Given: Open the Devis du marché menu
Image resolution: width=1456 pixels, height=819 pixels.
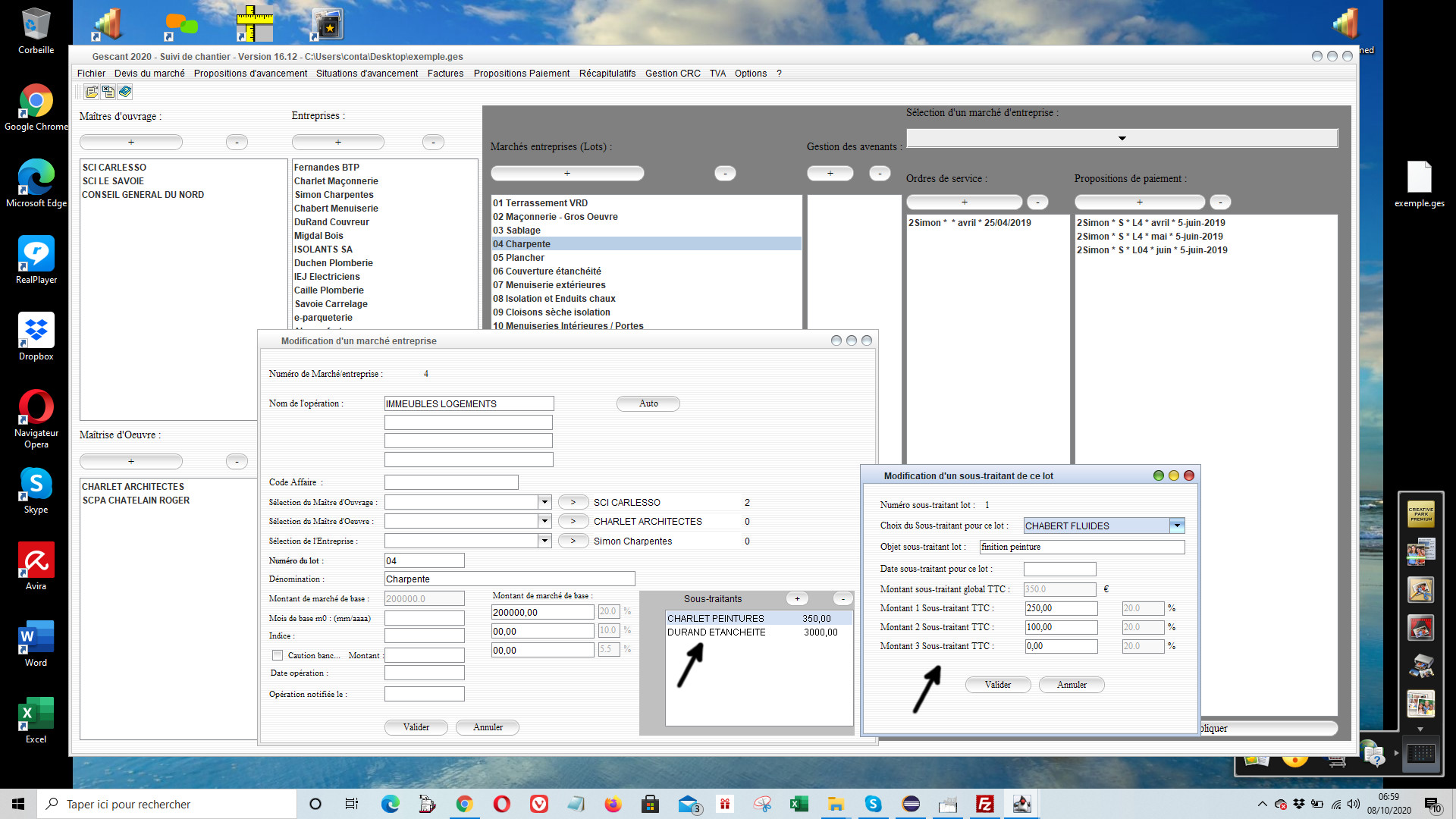Looking at the screenshot, I should coord(149,74).
